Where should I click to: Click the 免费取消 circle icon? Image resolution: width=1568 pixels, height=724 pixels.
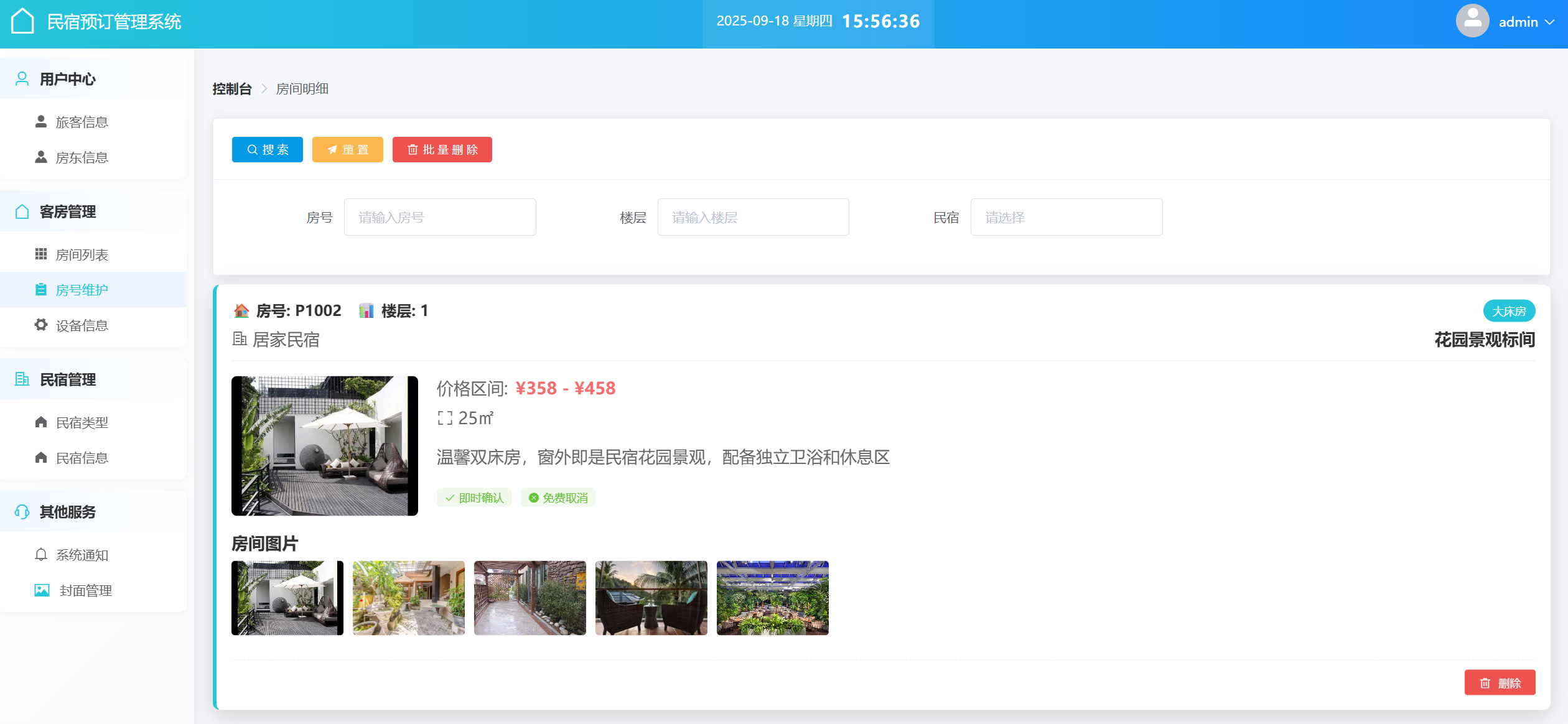[x=533, y=498]
